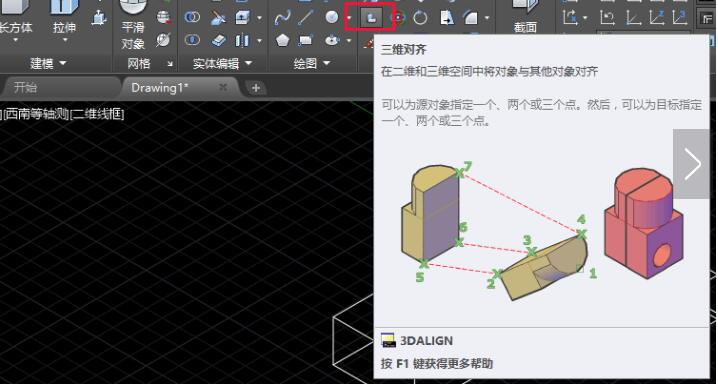Click the 平滑对象 smooth object button
Screen dimensions: 718x384
(x=133, y=25)
